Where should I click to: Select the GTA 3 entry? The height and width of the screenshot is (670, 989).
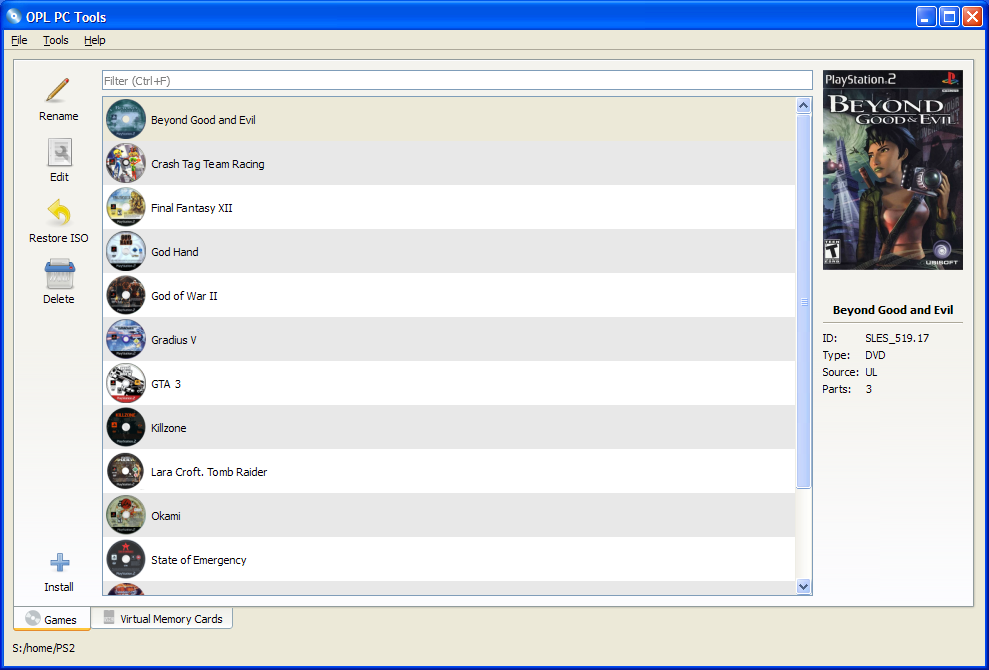coord(449,384)
